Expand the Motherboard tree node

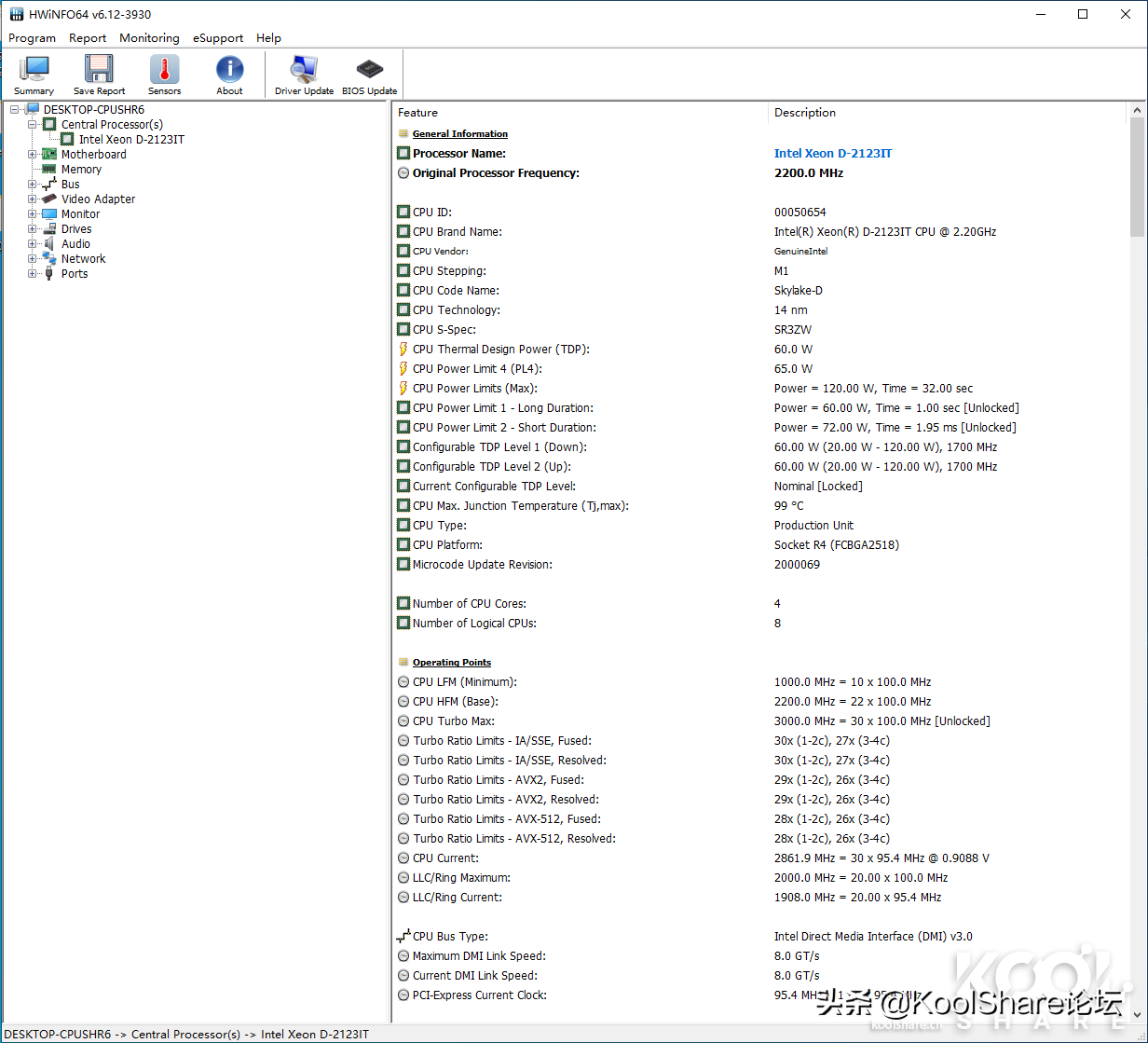[x=33, y=155]
